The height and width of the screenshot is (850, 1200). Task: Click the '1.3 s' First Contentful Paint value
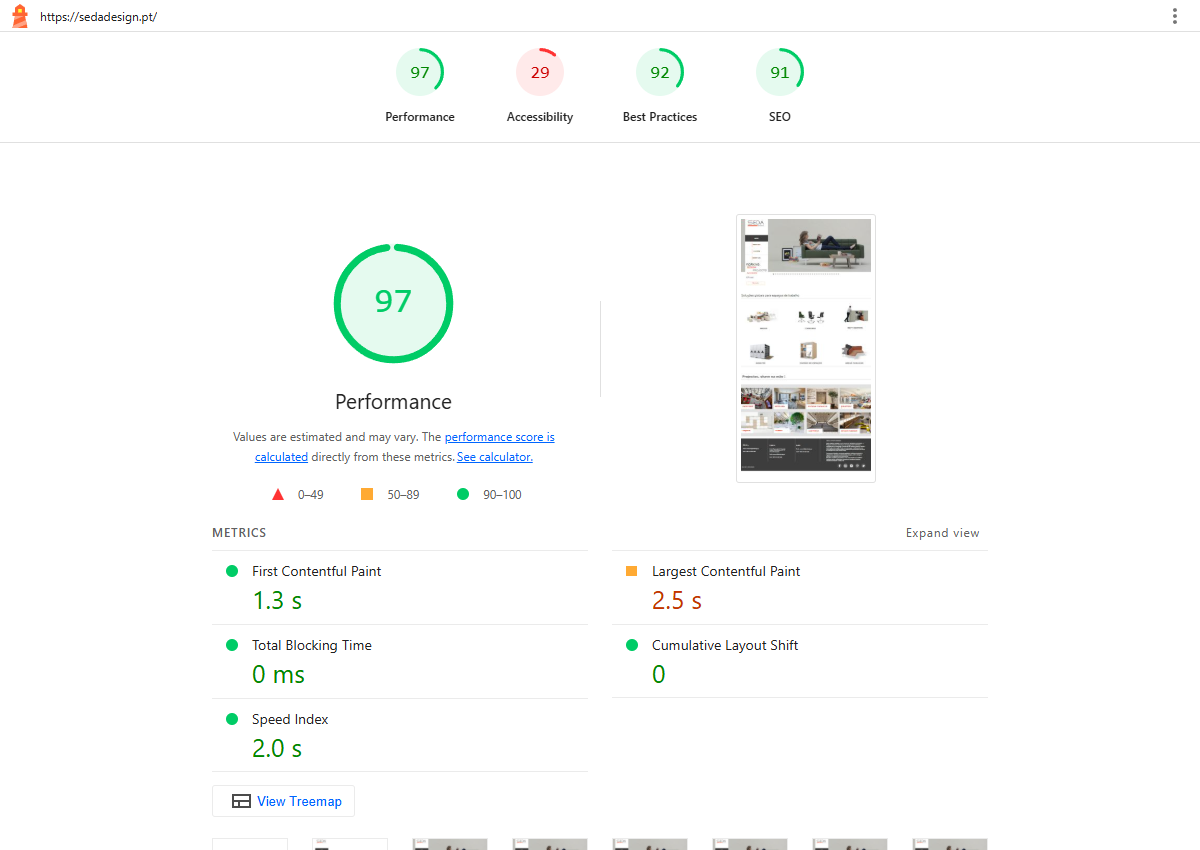277,601
